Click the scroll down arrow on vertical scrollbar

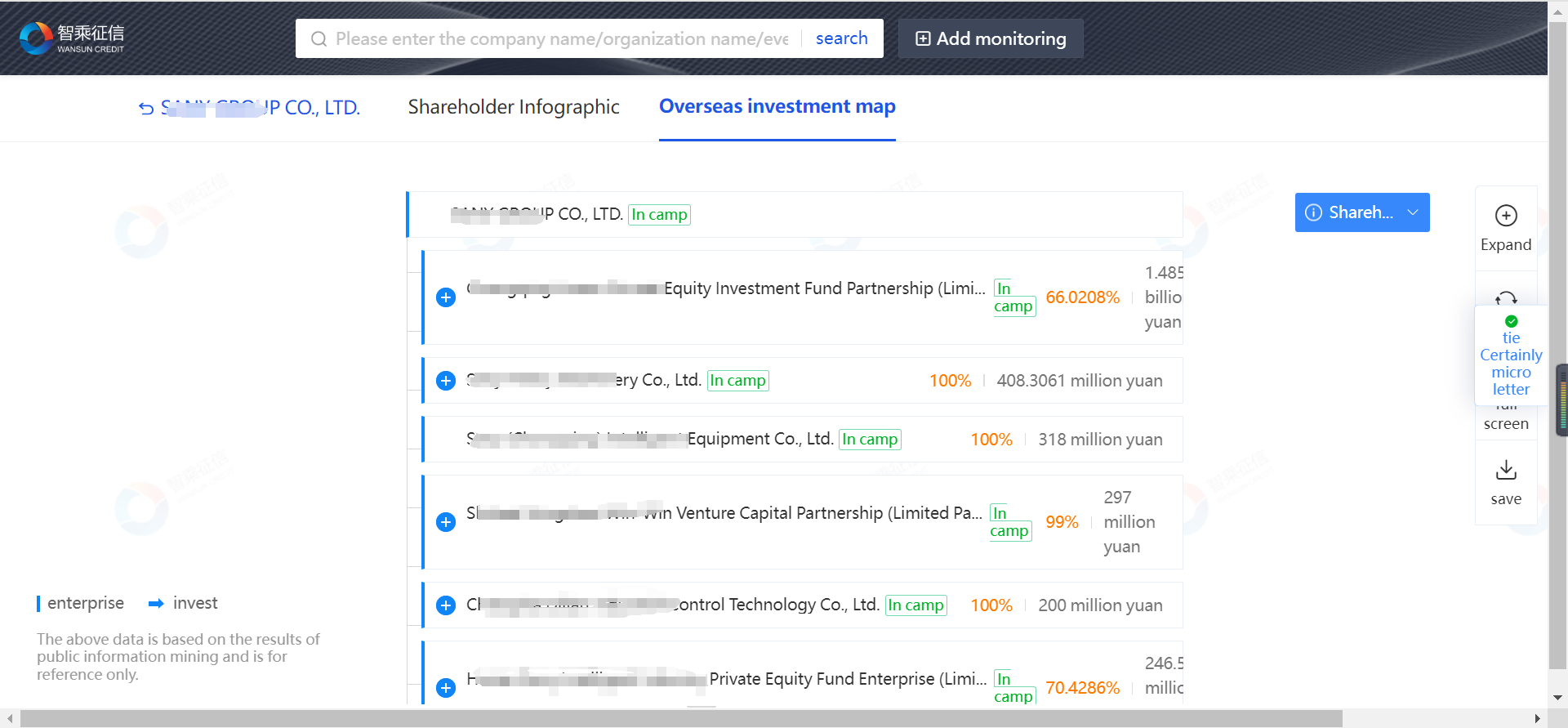click(x=1557, y=699)
